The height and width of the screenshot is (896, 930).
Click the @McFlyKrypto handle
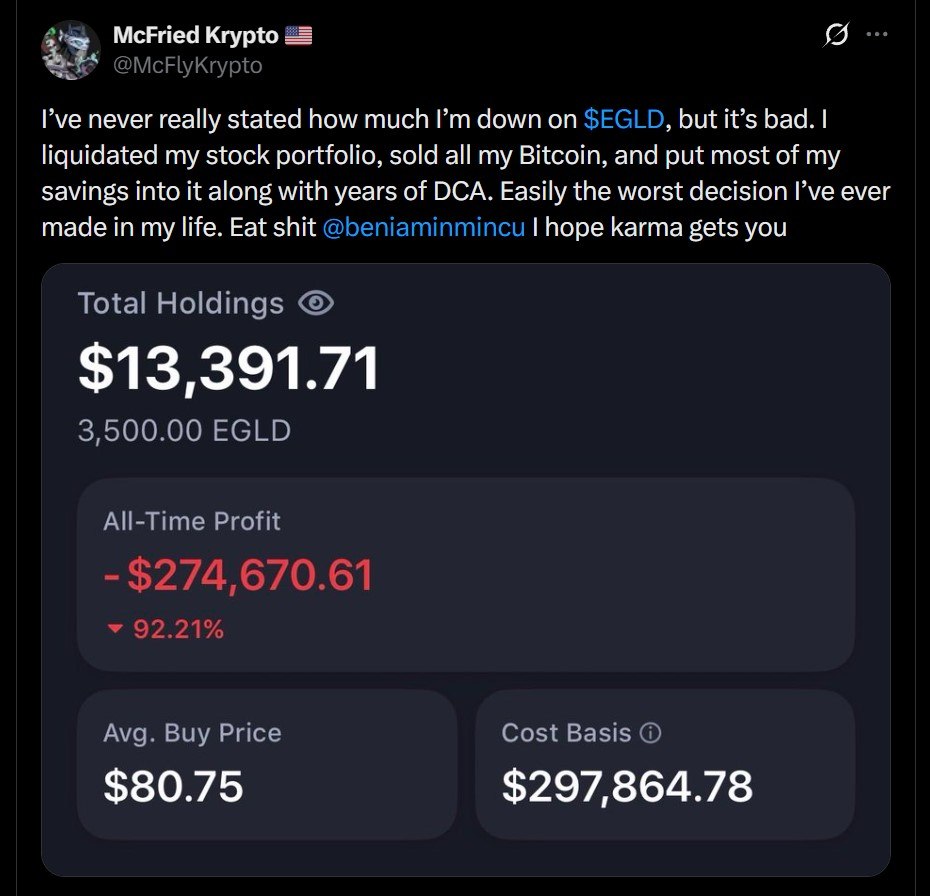click(x=187, y=65)
